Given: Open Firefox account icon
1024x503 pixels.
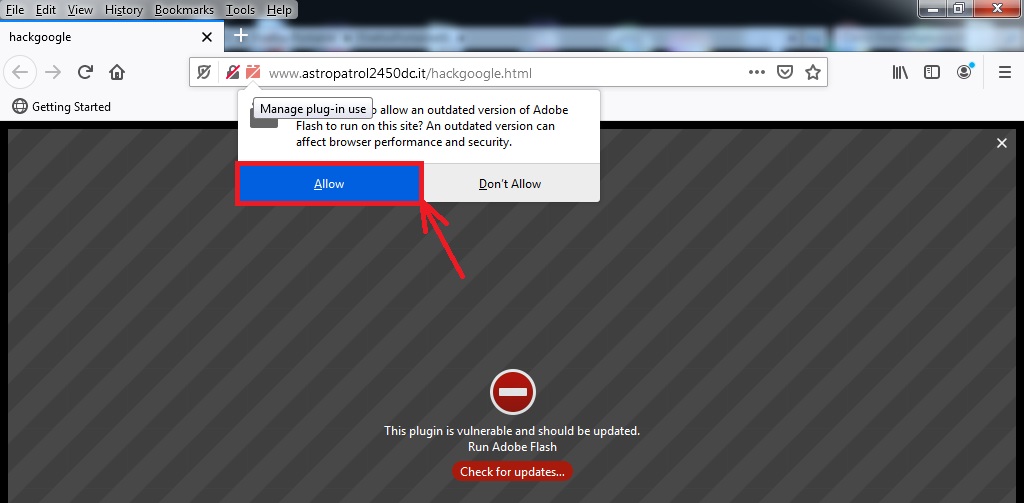Looking at the screenshot, I should [964, 72].
